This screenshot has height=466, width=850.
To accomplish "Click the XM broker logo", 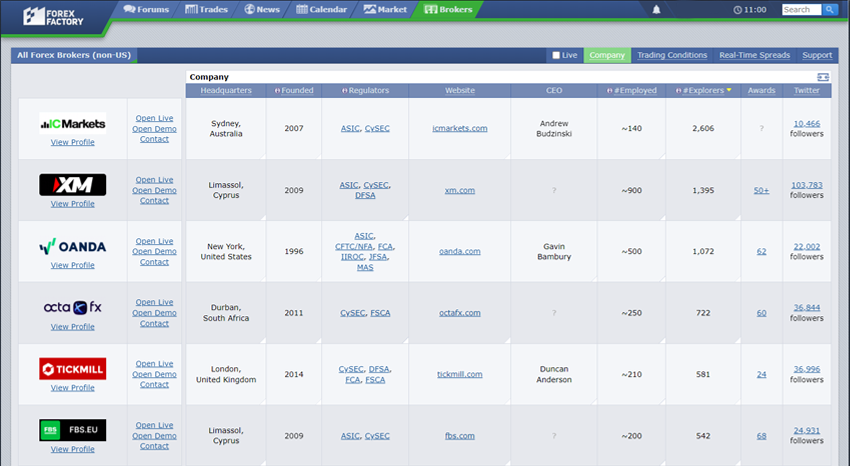I will [x=73, y=185].
